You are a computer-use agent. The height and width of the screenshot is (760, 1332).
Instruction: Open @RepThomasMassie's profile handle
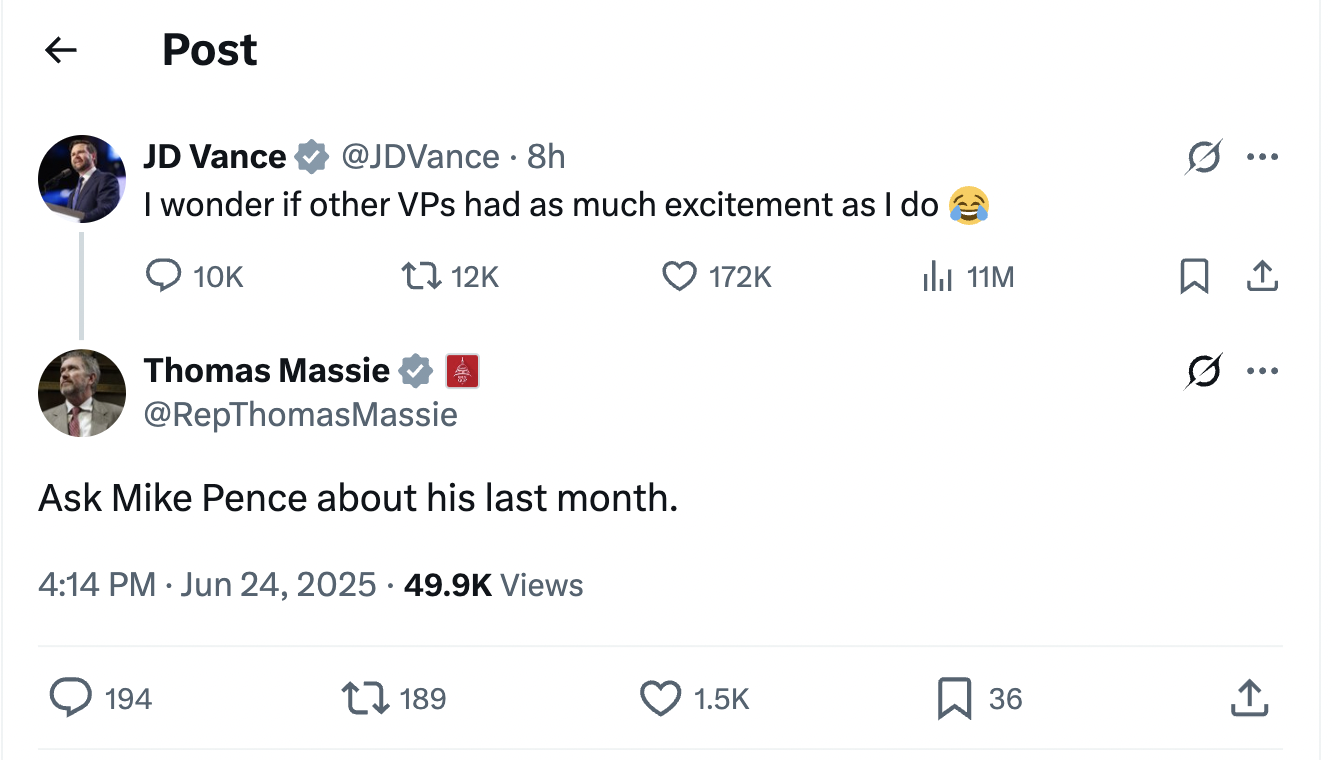(302, 413)
